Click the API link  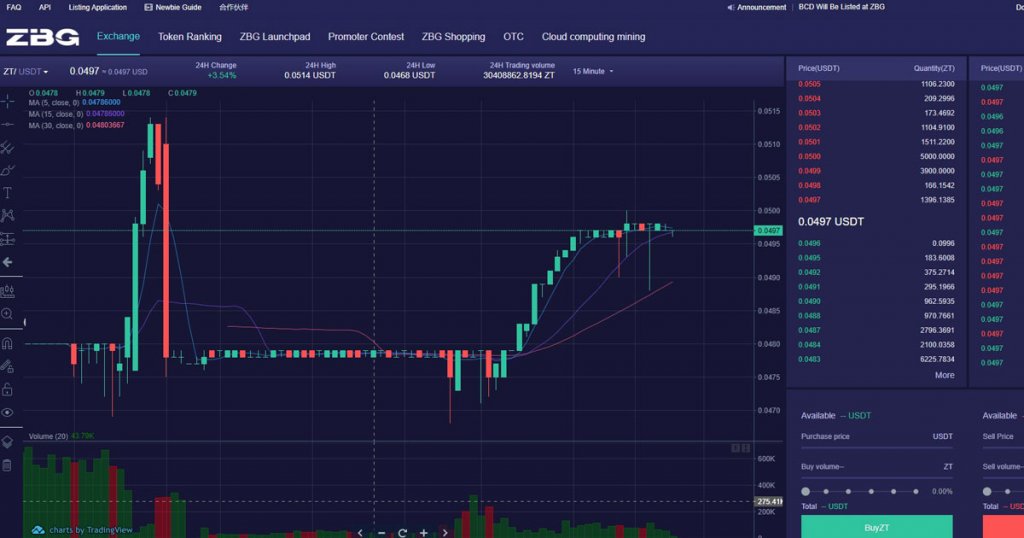coord(44,7)
